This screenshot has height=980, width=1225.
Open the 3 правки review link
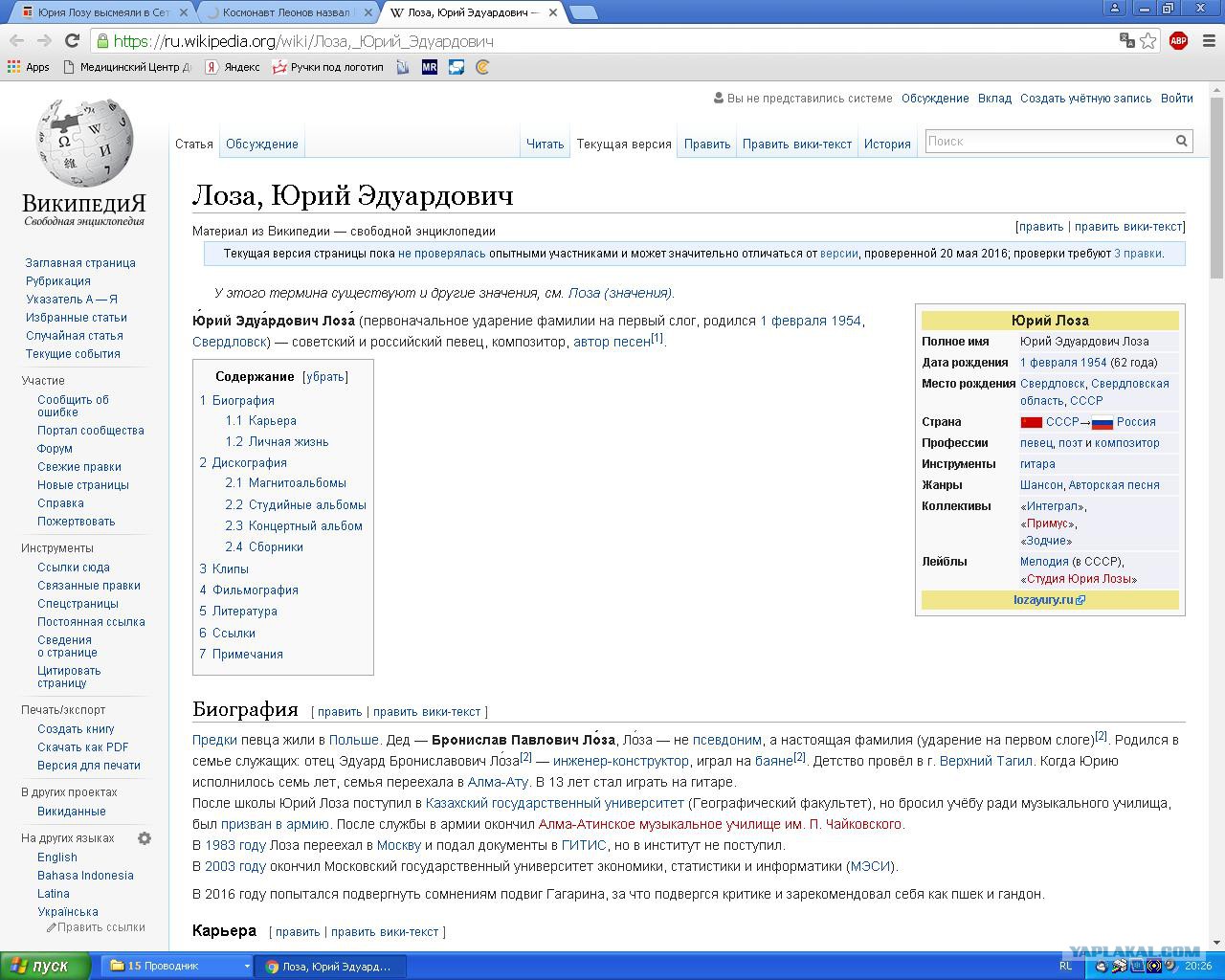point(1138,254)
